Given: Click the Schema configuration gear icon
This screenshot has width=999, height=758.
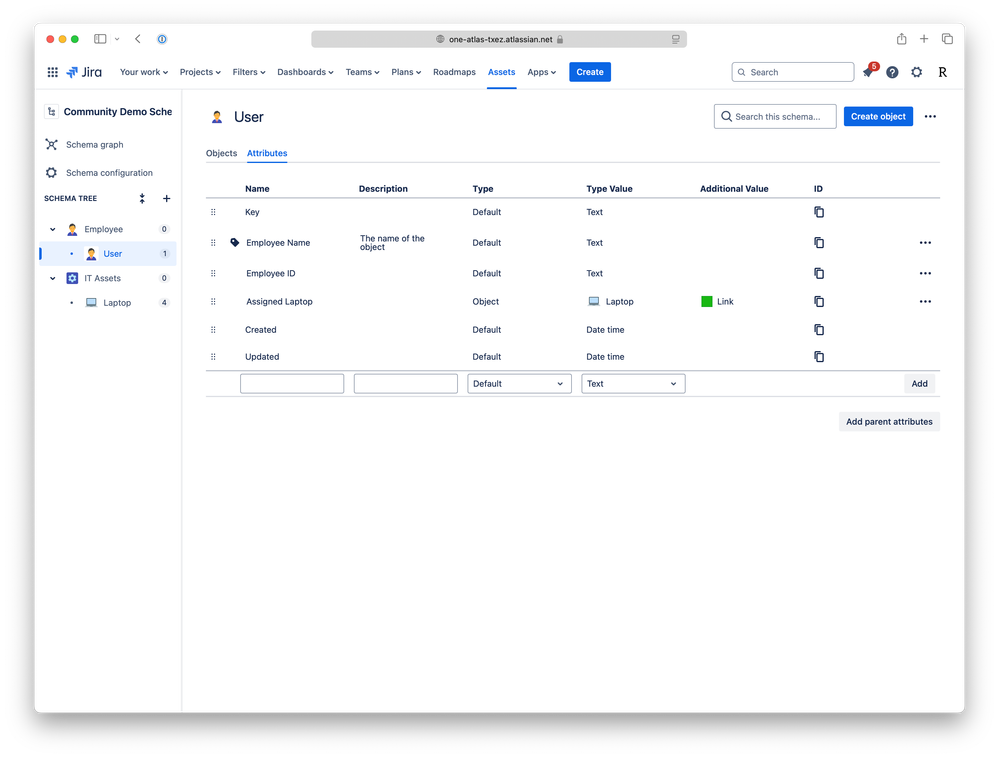Looking at the screenshot, I should tap(52, 173).
